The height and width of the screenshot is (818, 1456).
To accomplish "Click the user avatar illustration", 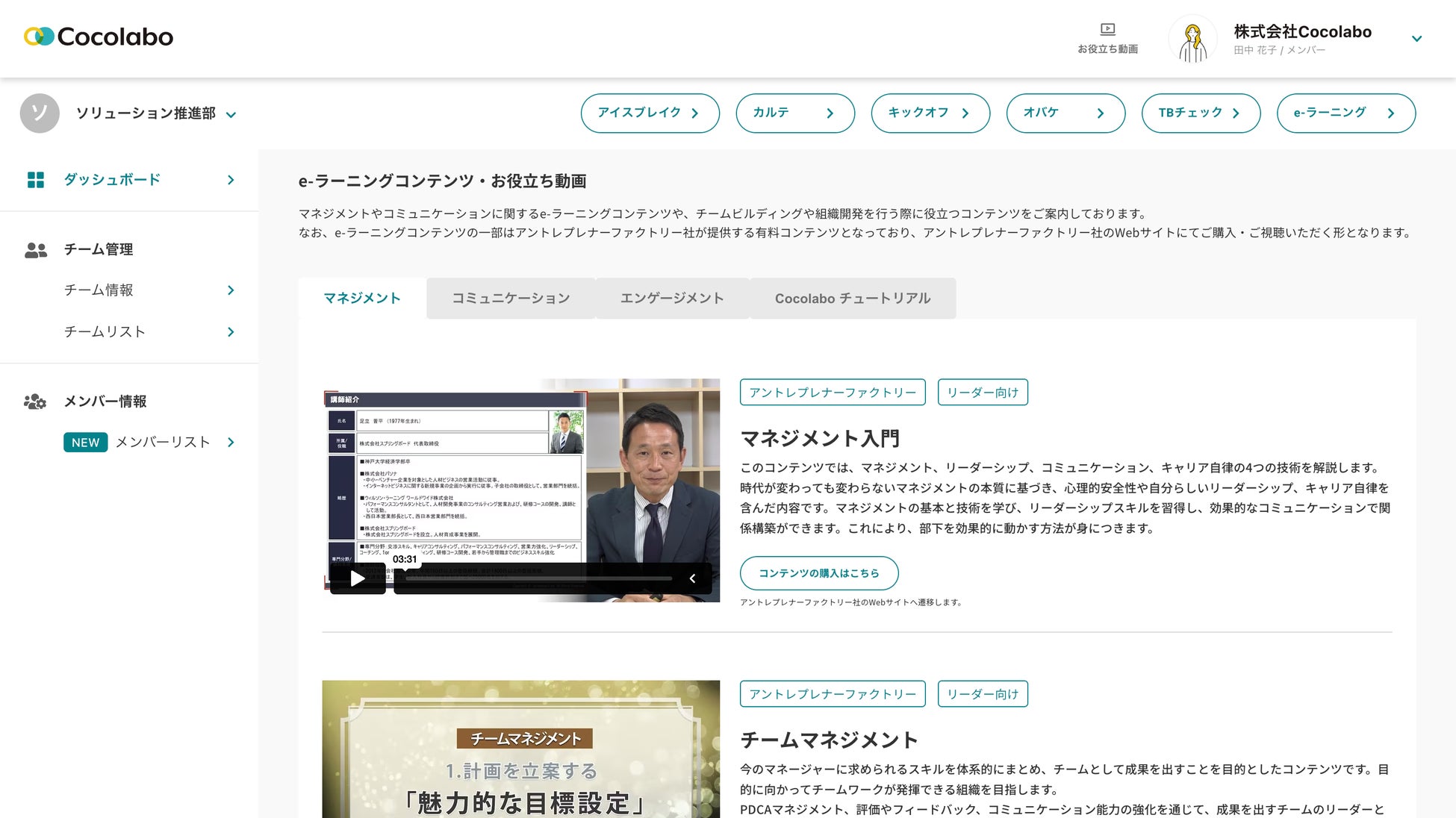I will [1192, 39].
